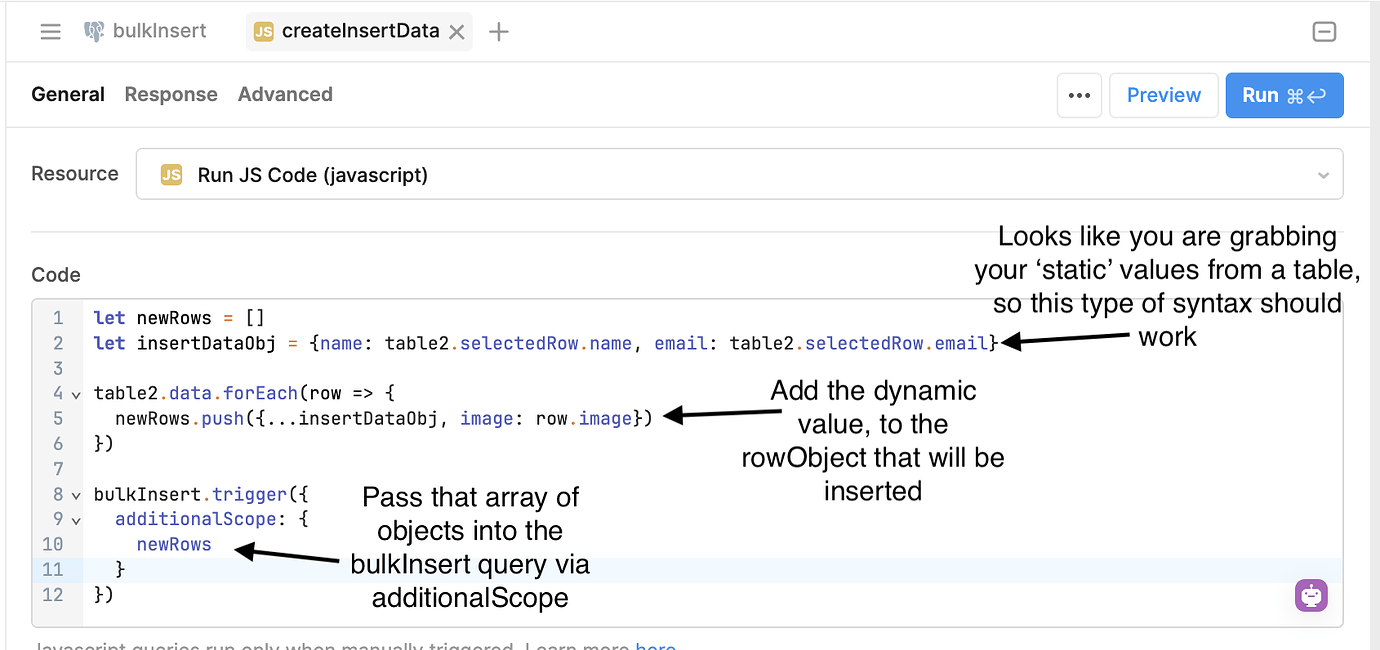Image resolution: width=1380 pixels, height=650 pixels.
Task: Click the JS icon in Resource selector
Action: coord(172,175)
